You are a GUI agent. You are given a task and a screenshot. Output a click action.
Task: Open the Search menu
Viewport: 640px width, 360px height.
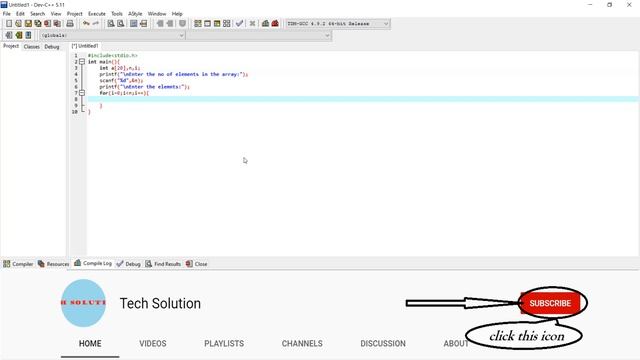[38, 13]
